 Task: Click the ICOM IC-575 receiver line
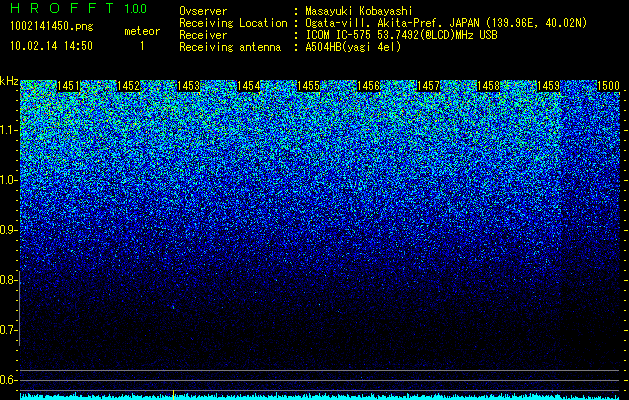pyautogui.click(x=401, y=35)
